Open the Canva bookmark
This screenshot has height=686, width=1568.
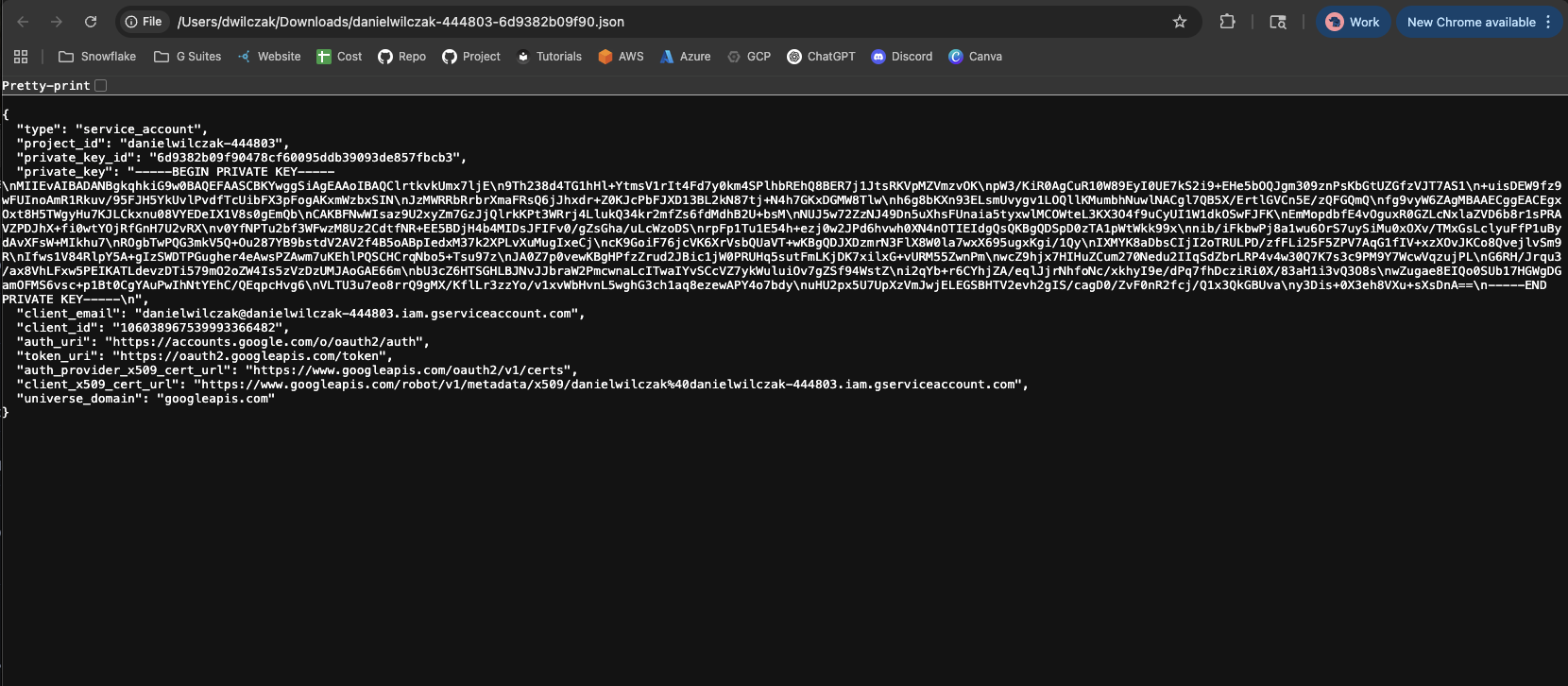pyautogui.click(x=975, y=57)
